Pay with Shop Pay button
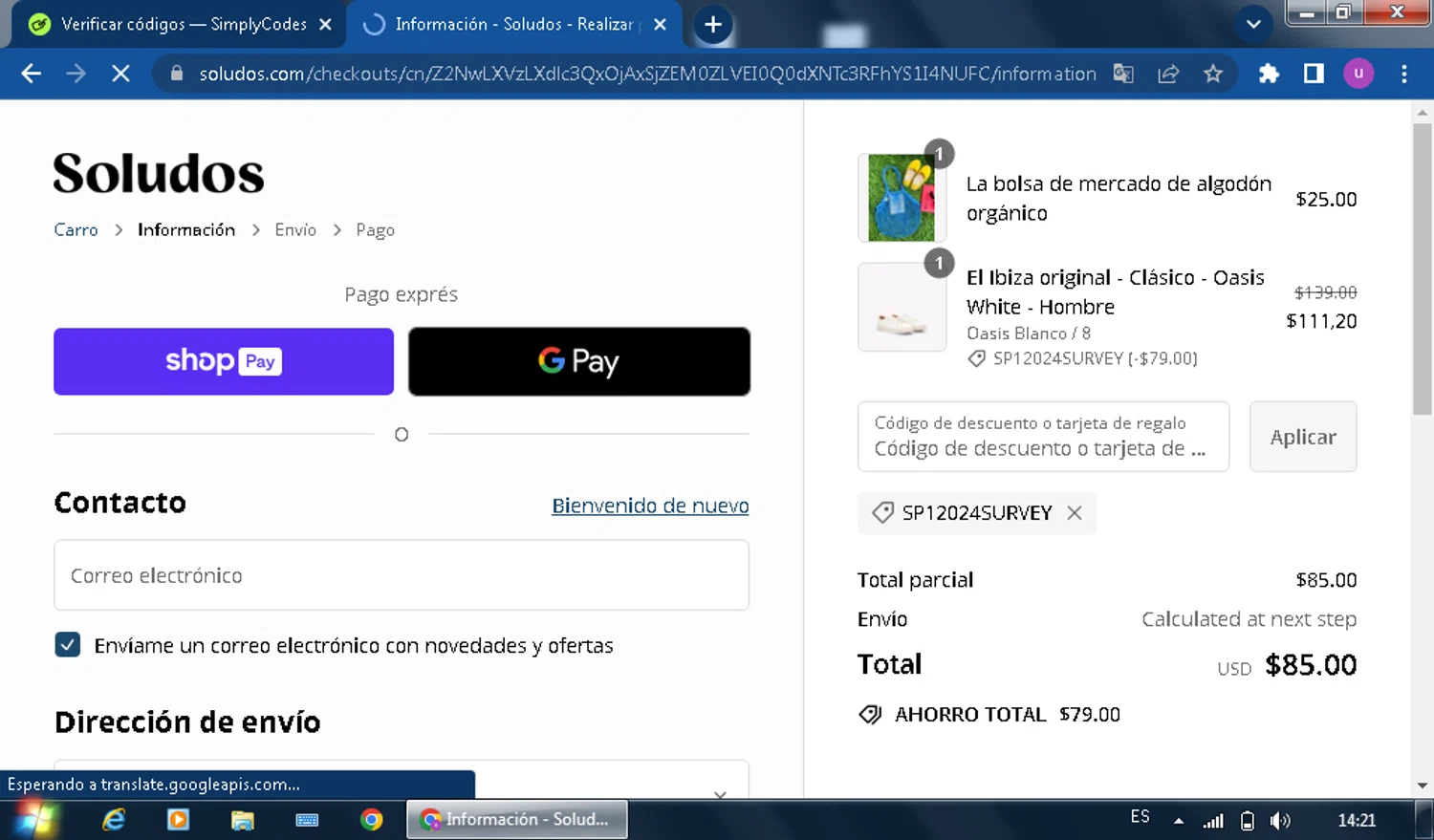 [x=224, y=361]
